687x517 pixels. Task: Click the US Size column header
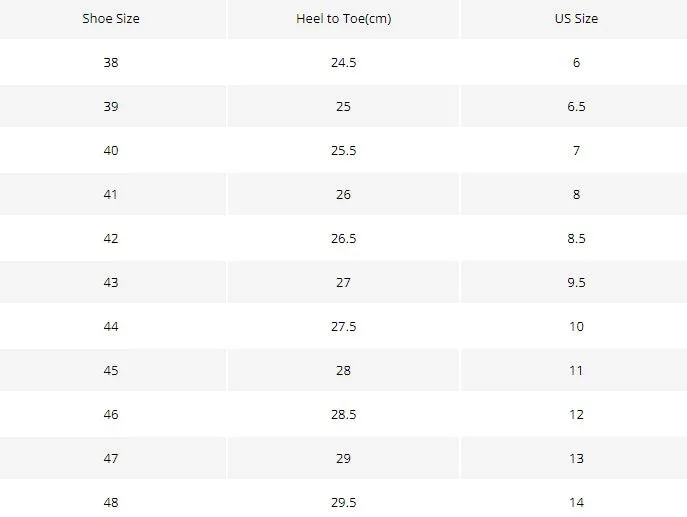coord(576,18)
